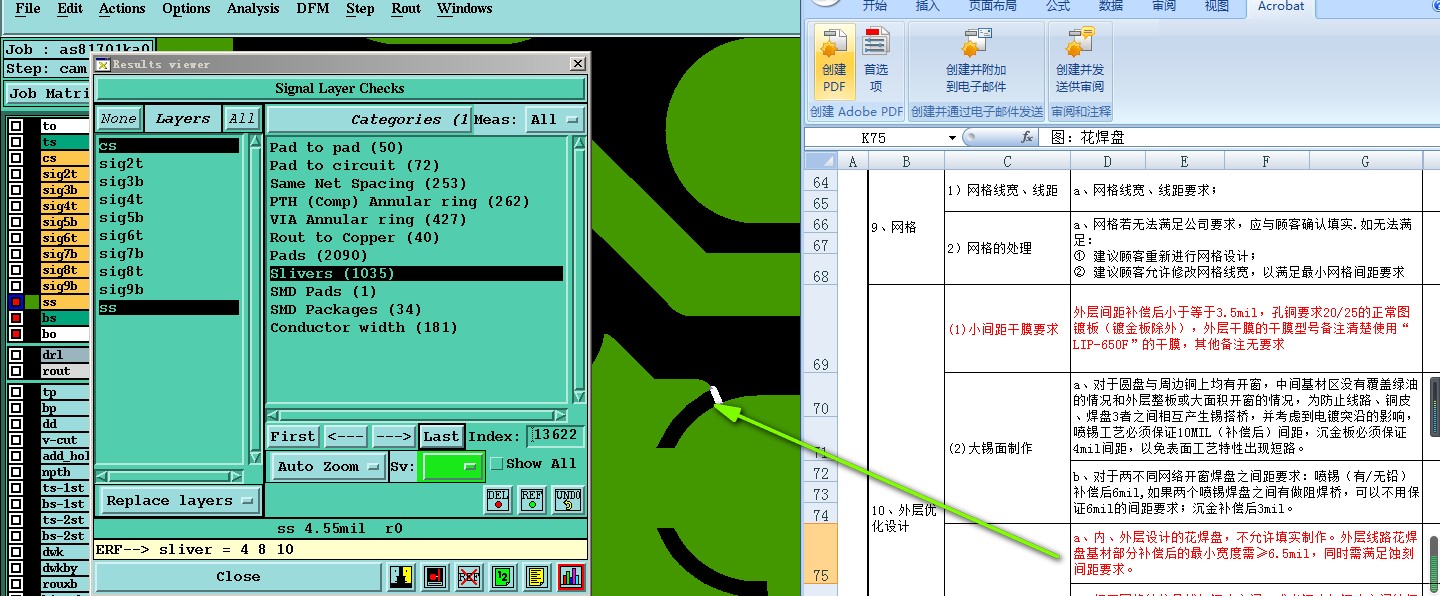Click the UNDO icon button in Results viewer

pos(568,500)
